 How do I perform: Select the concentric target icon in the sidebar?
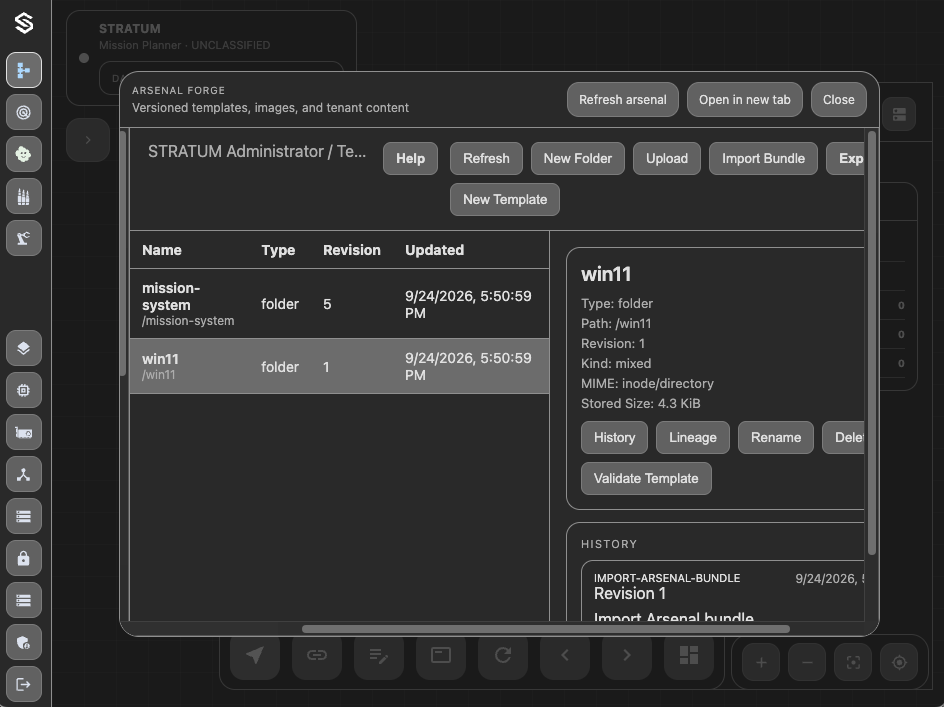23,112
